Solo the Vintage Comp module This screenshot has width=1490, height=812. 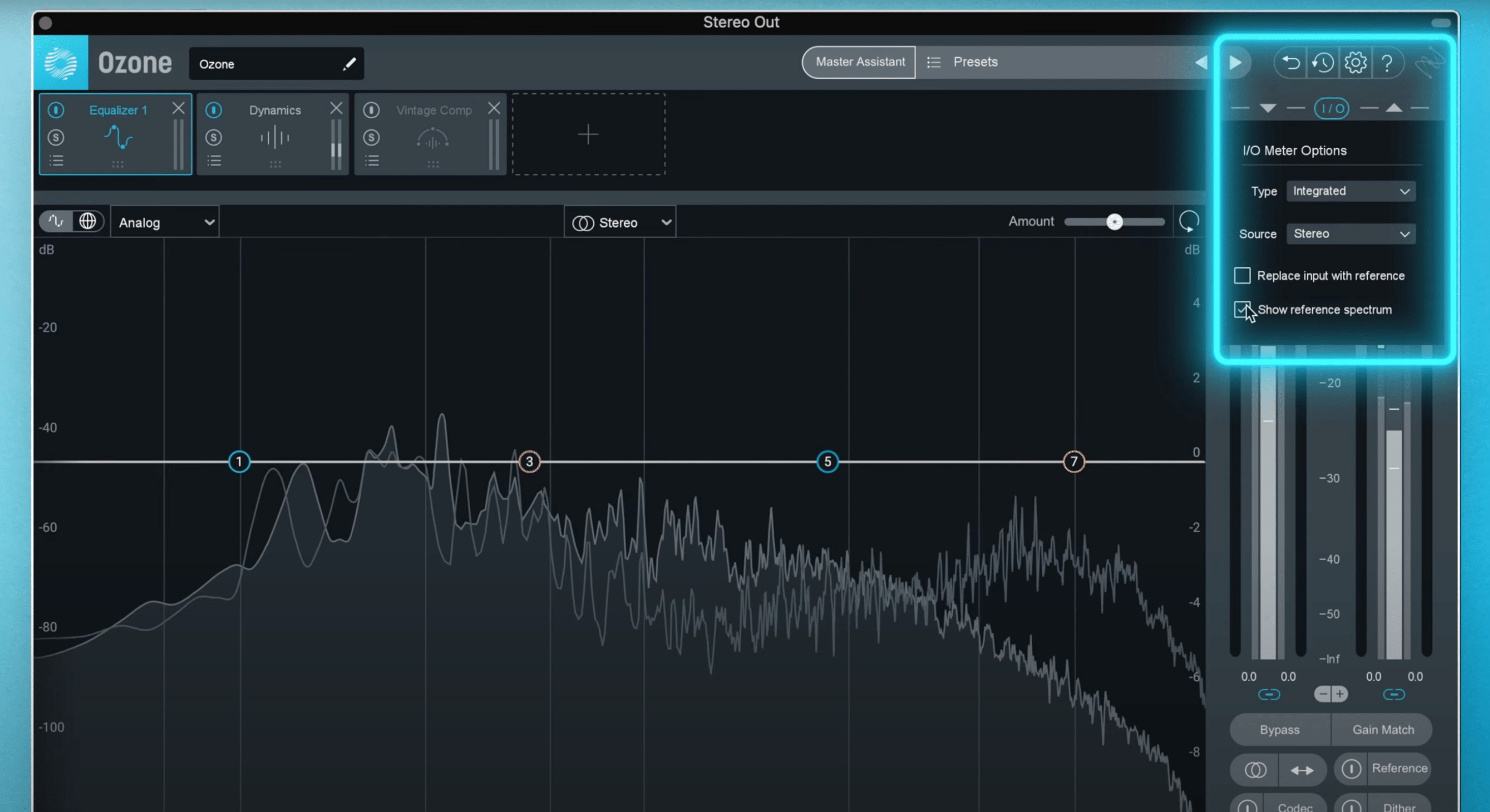point(371,138)
